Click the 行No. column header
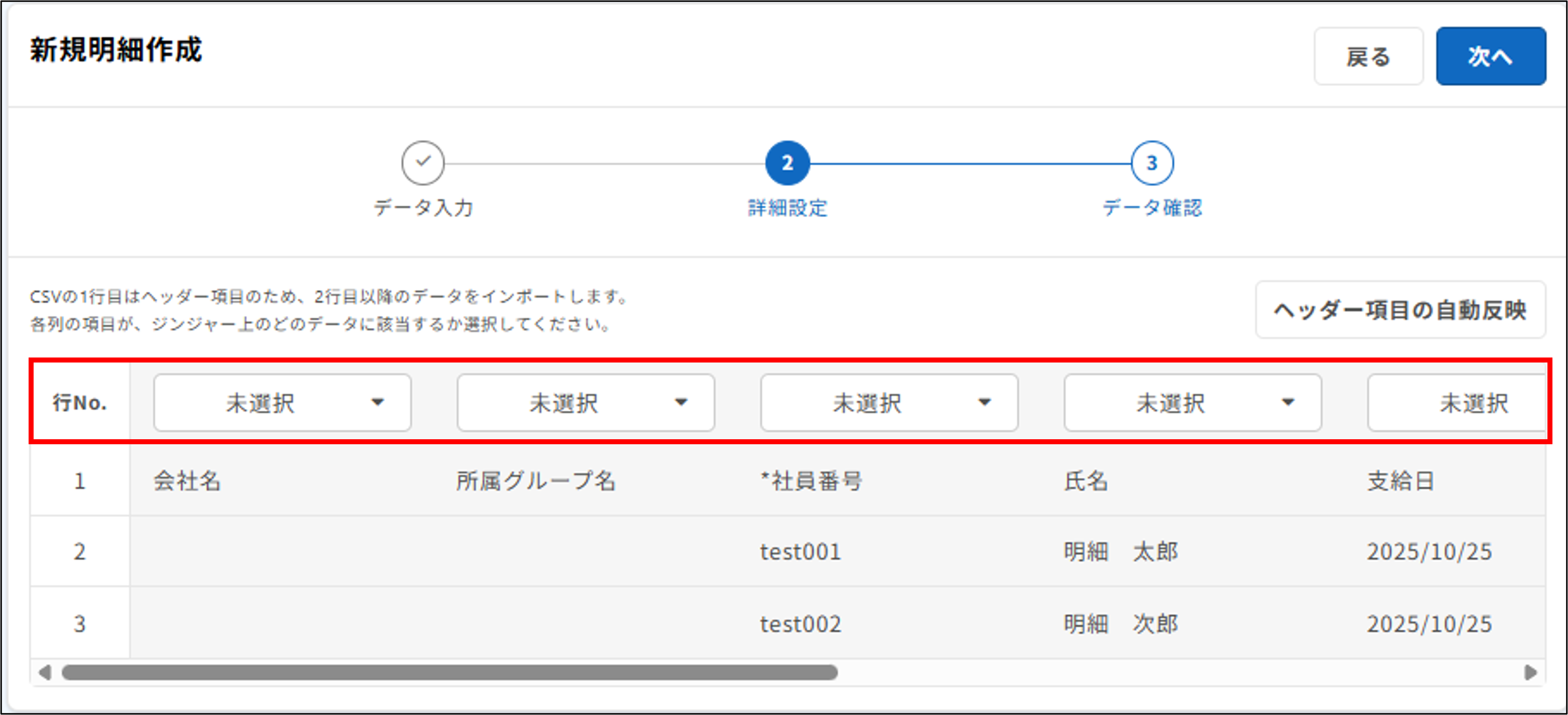This screenshot has width=1568, height=715. 79,402
